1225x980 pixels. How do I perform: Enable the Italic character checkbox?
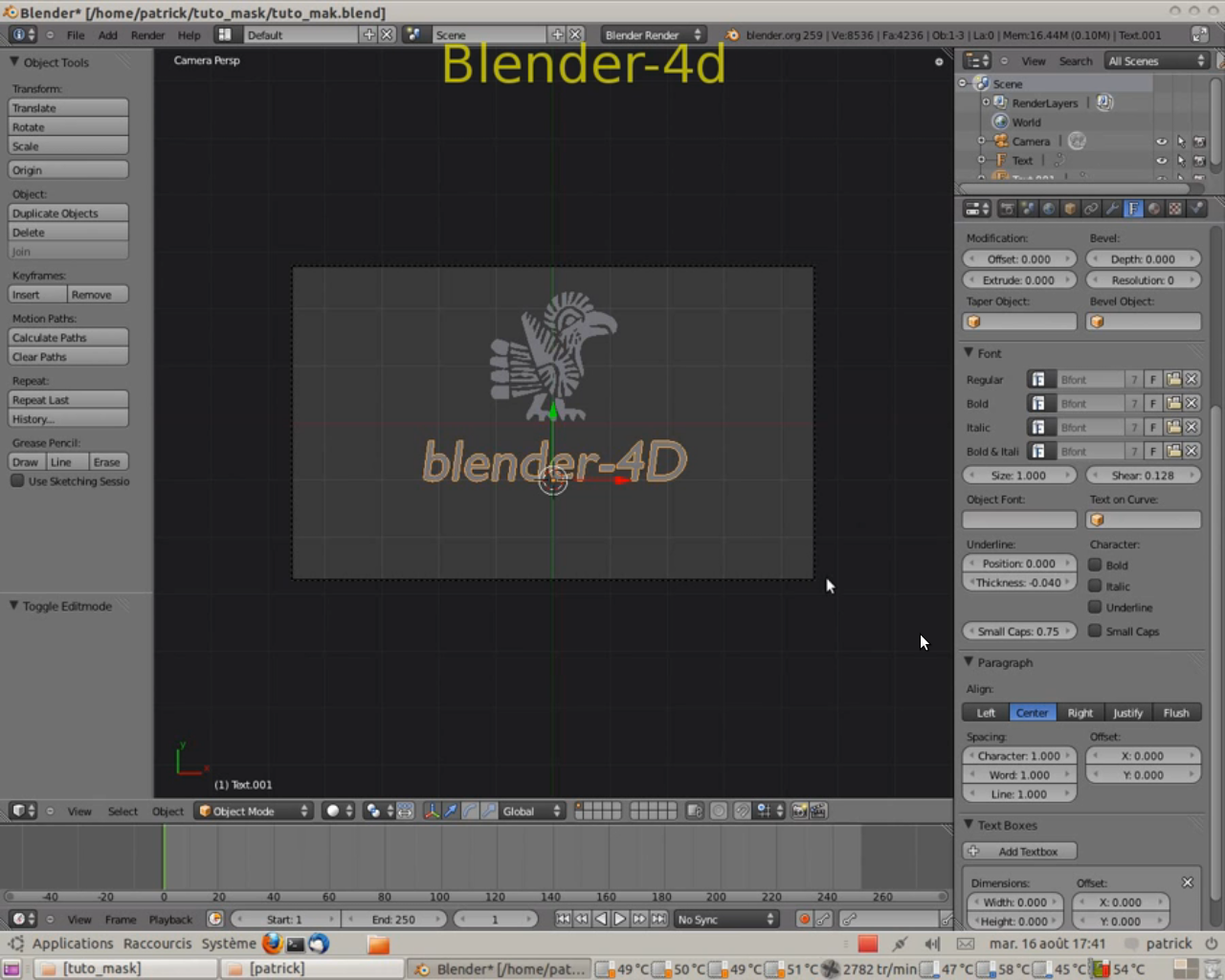click(1095, 586)
